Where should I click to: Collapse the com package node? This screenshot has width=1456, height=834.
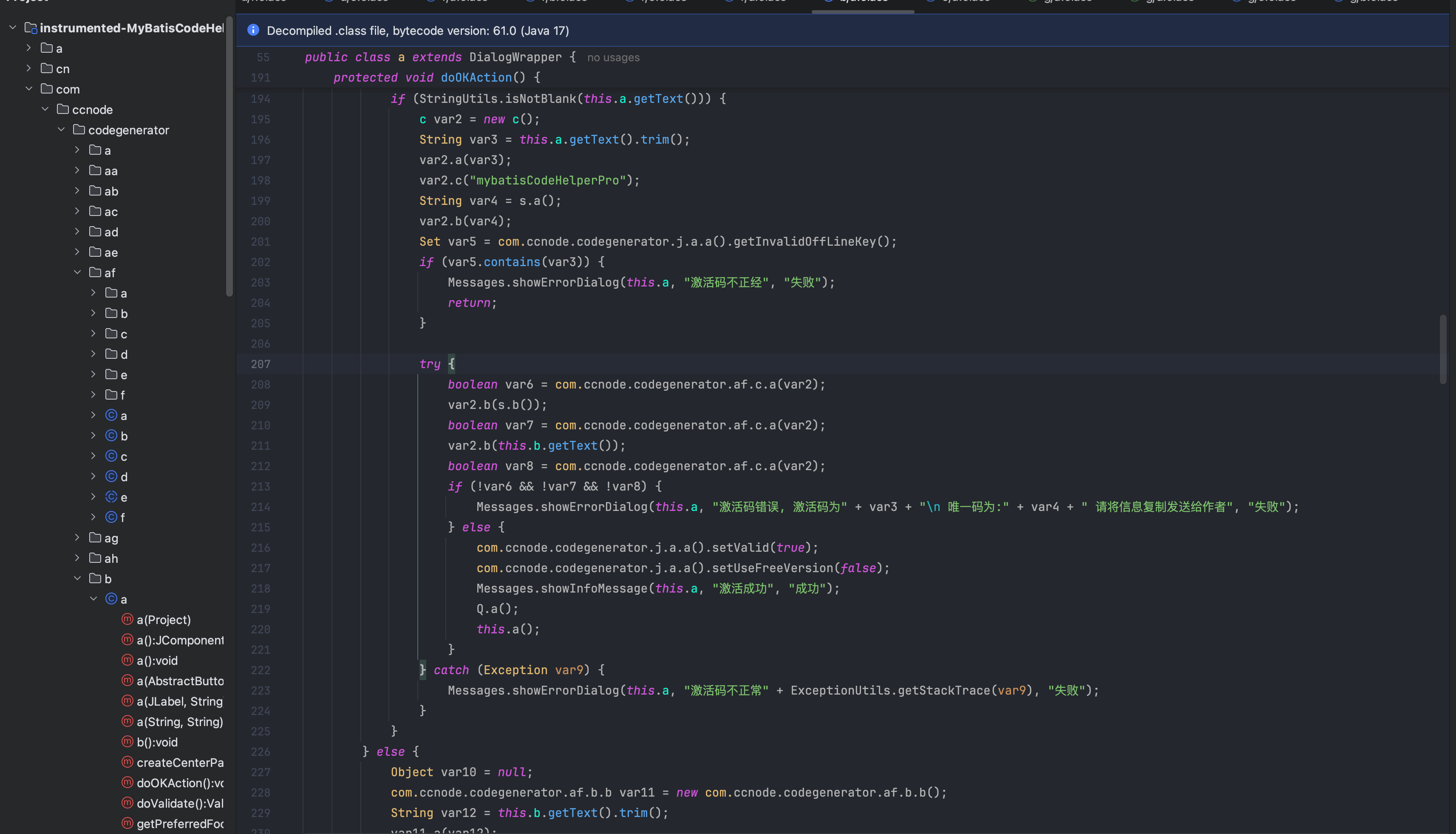28,89
